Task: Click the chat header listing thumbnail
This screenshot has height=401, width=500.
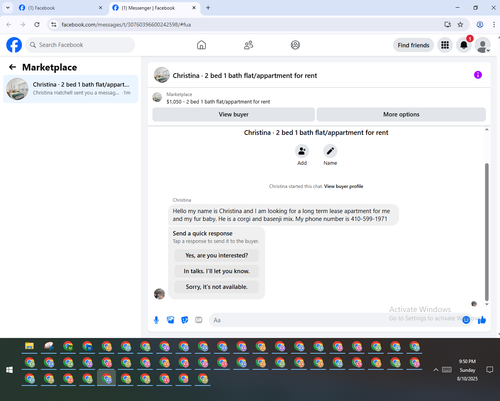Action: click(162, 75)
